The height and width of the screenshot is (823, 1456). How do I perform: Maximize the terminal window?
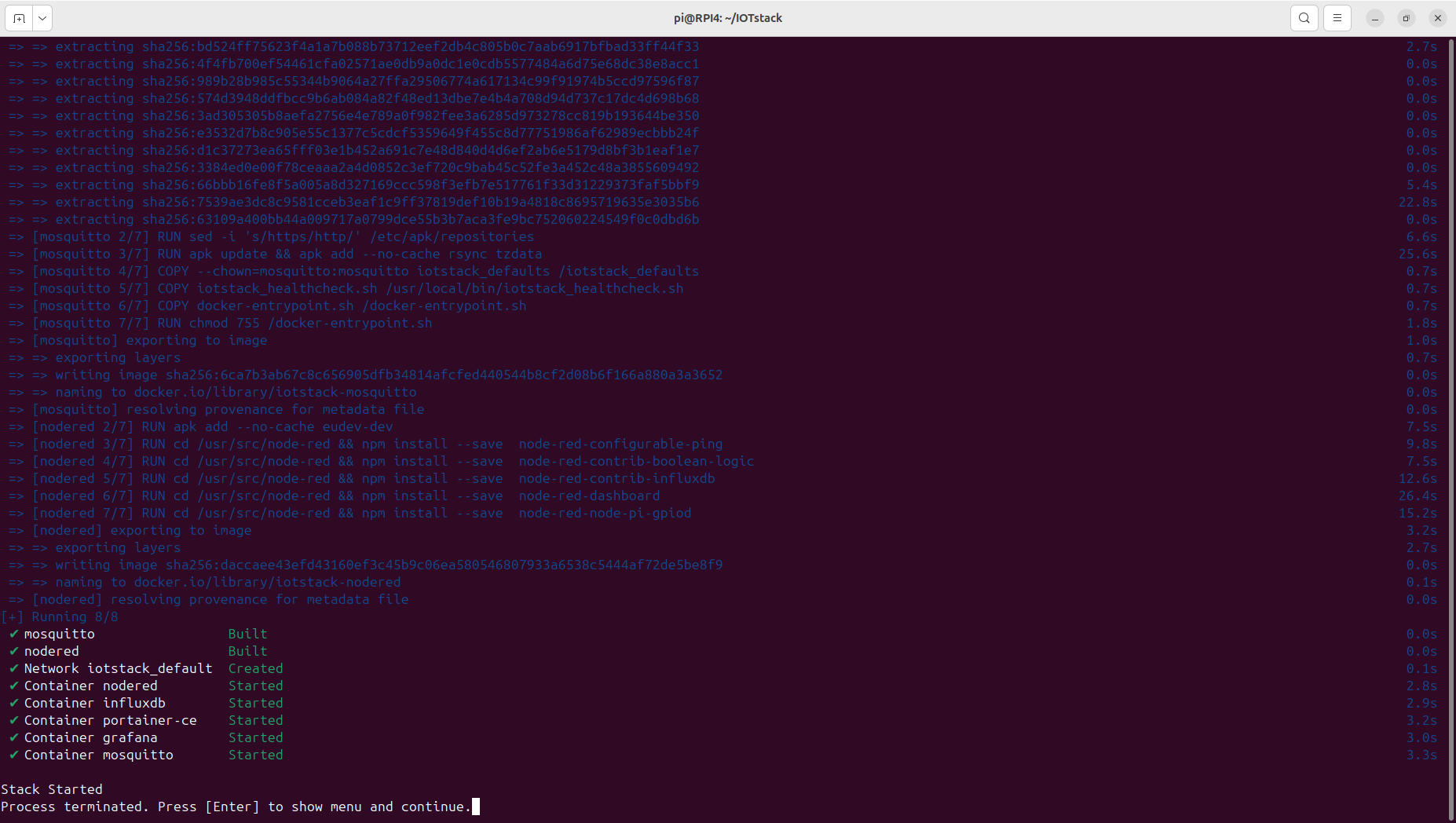pos(1407,18)
